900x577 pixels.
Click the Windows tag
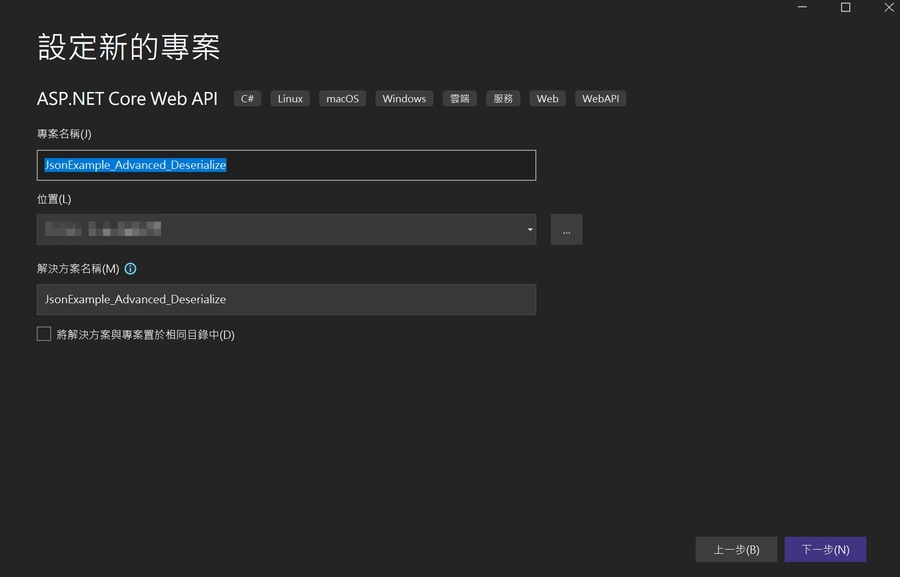[404, 99]
